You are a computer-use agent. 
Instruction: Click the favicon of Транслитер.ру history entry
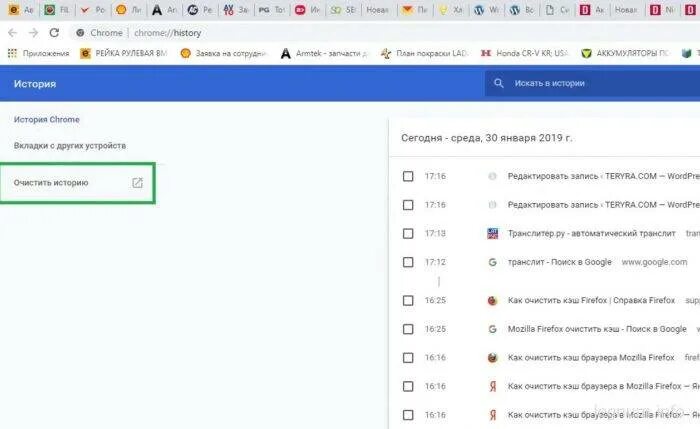(x=492, y=233)
